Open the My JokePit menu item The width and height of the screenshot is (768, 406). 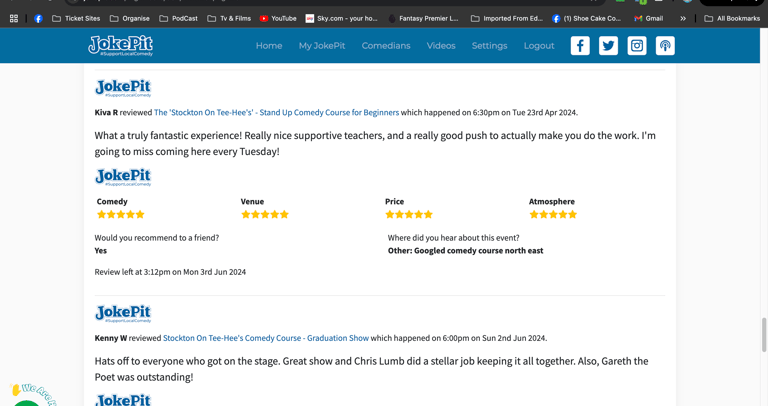(322, 46)
